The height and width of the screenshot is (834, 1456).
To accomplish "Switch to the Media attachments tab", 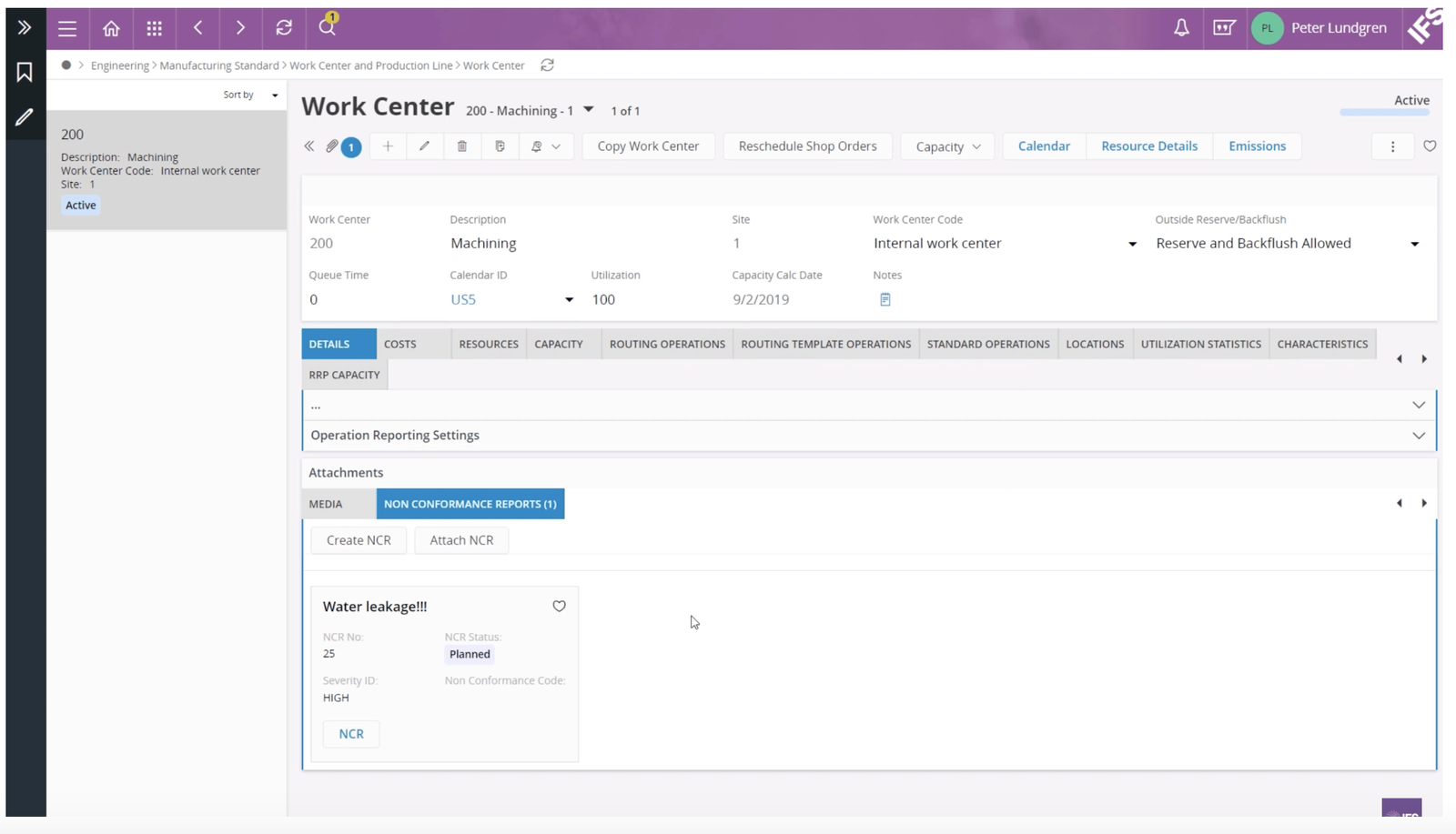I will click(x=339, y=504).
